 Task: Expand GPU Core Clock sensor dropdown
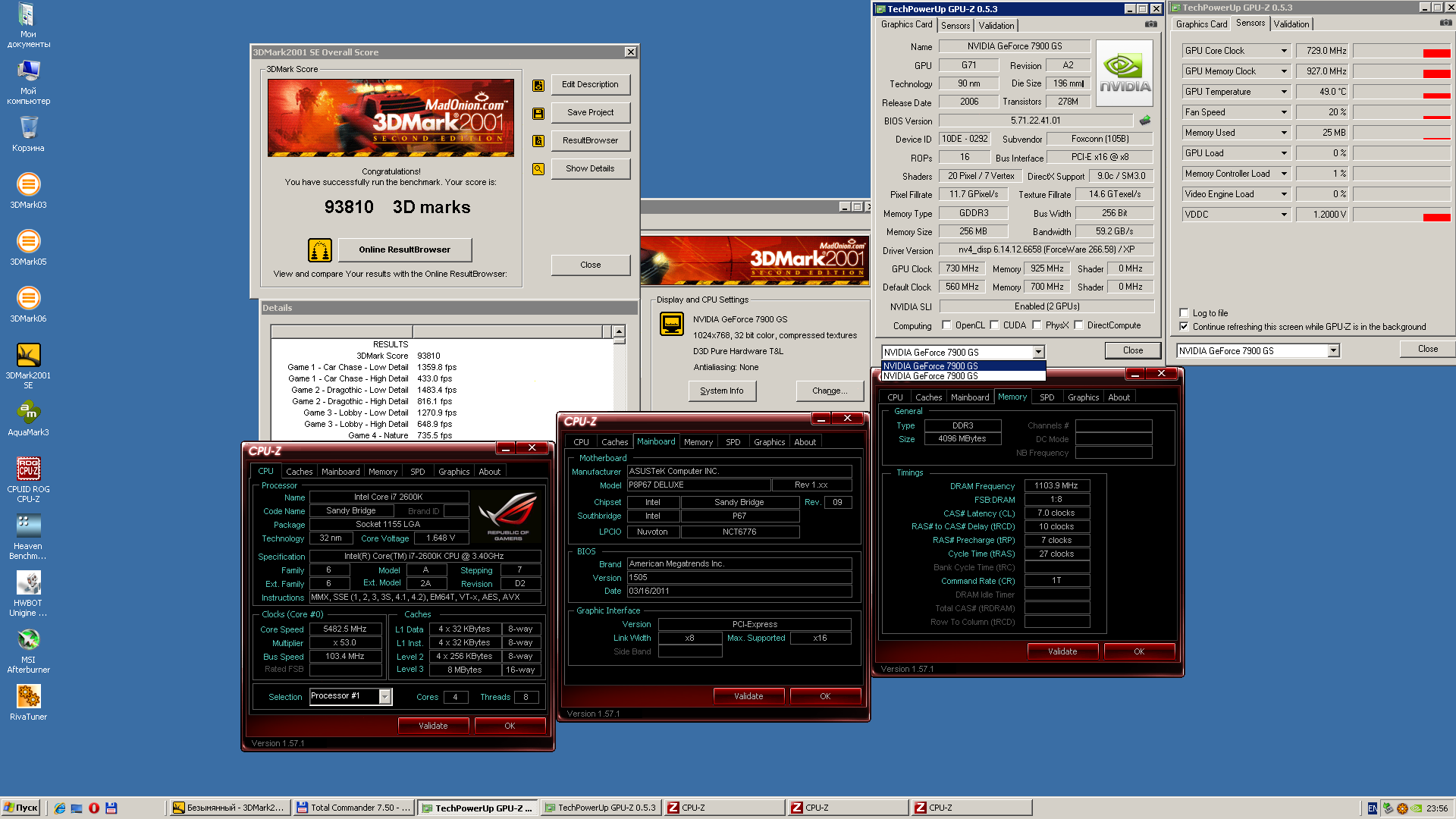pos(1284,51)
